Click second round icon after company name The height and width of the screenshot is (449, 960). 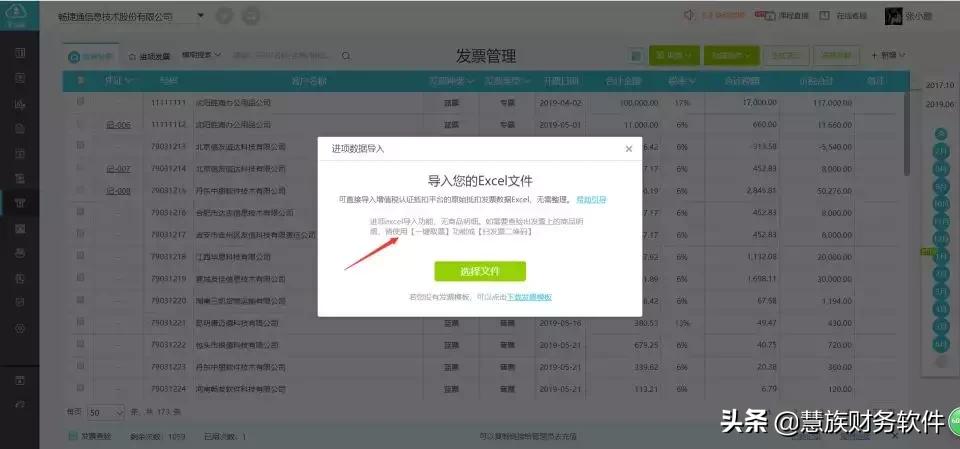250,17
